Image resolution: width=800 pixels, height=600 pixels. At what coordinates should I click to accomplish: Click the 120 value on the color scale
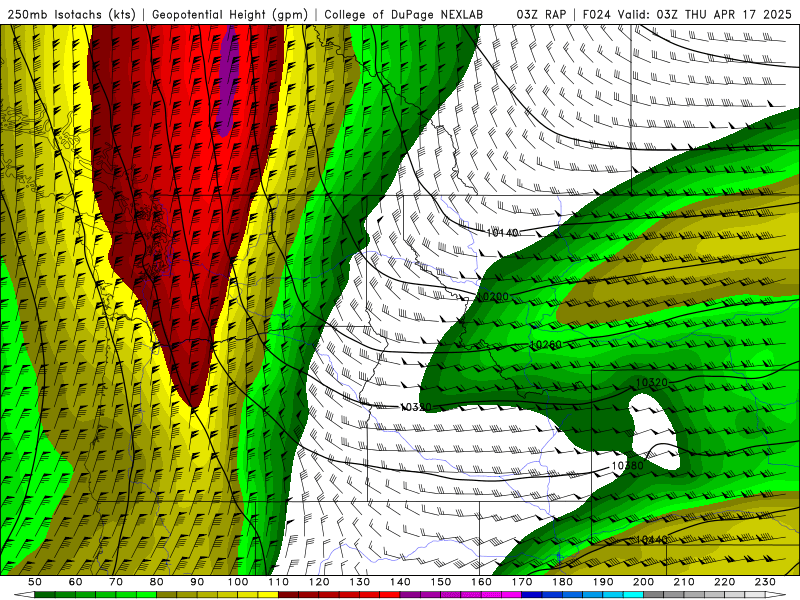coord(319,582)
